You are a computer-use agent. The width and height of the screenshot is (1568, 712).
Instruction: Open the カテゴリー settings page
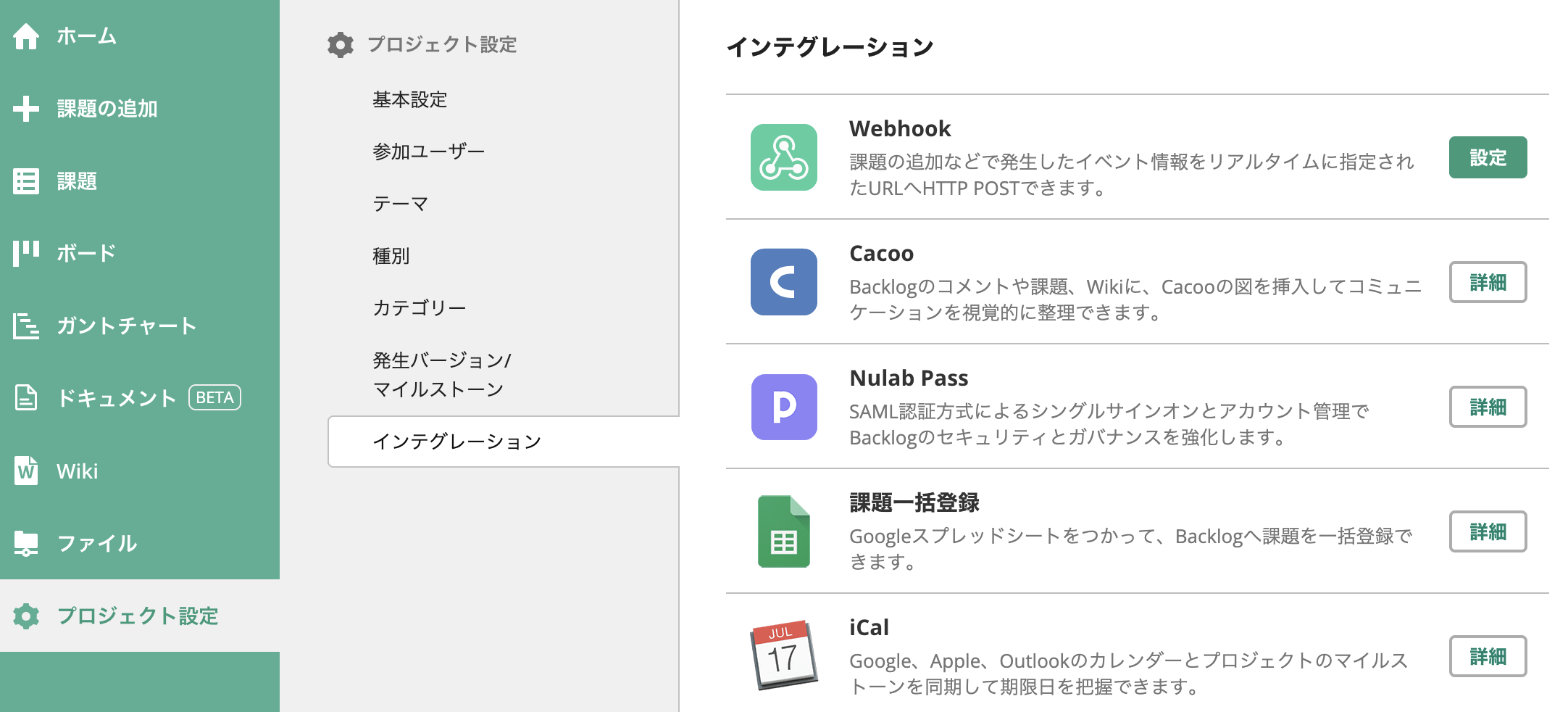[419, 308]
